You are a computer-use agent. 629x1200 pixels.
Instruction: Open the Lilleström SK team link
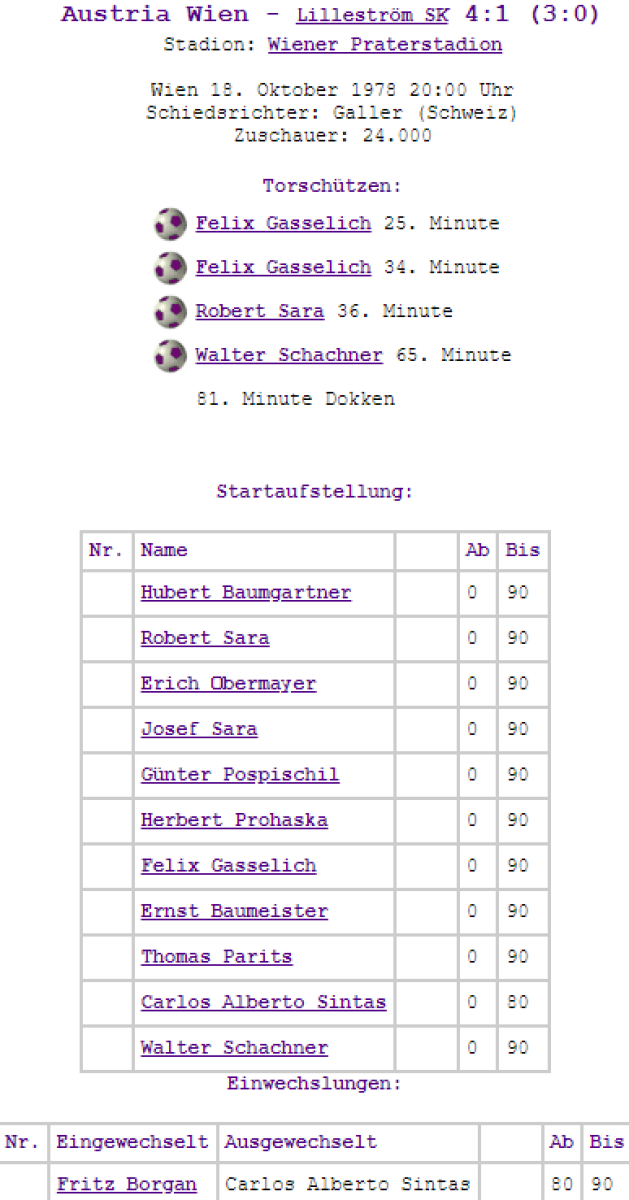(x=372, y=15)
